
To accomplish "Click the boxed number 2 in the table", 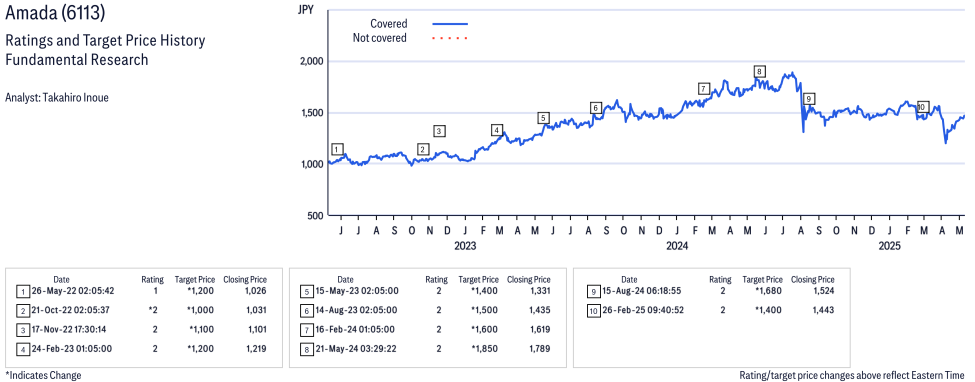I will point(22,310).
